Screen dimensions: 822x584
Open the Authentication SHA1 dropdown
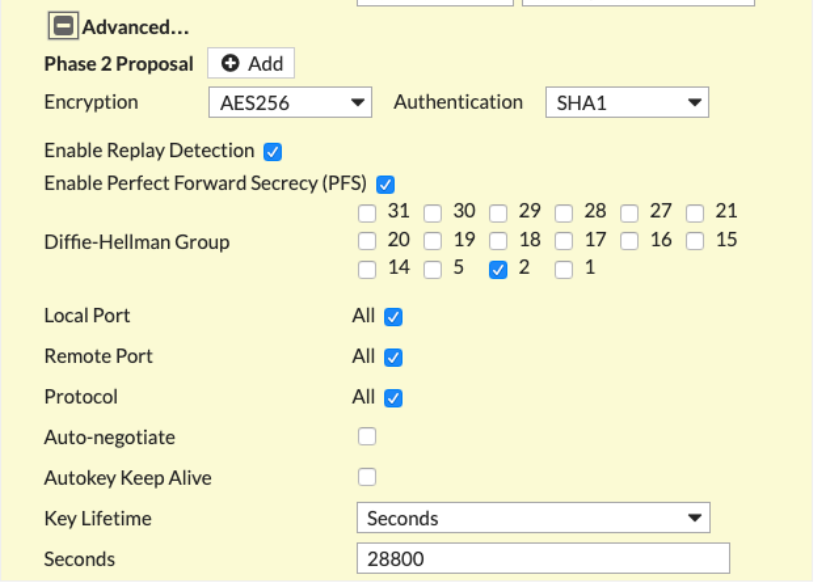click(x=627, y=103)
